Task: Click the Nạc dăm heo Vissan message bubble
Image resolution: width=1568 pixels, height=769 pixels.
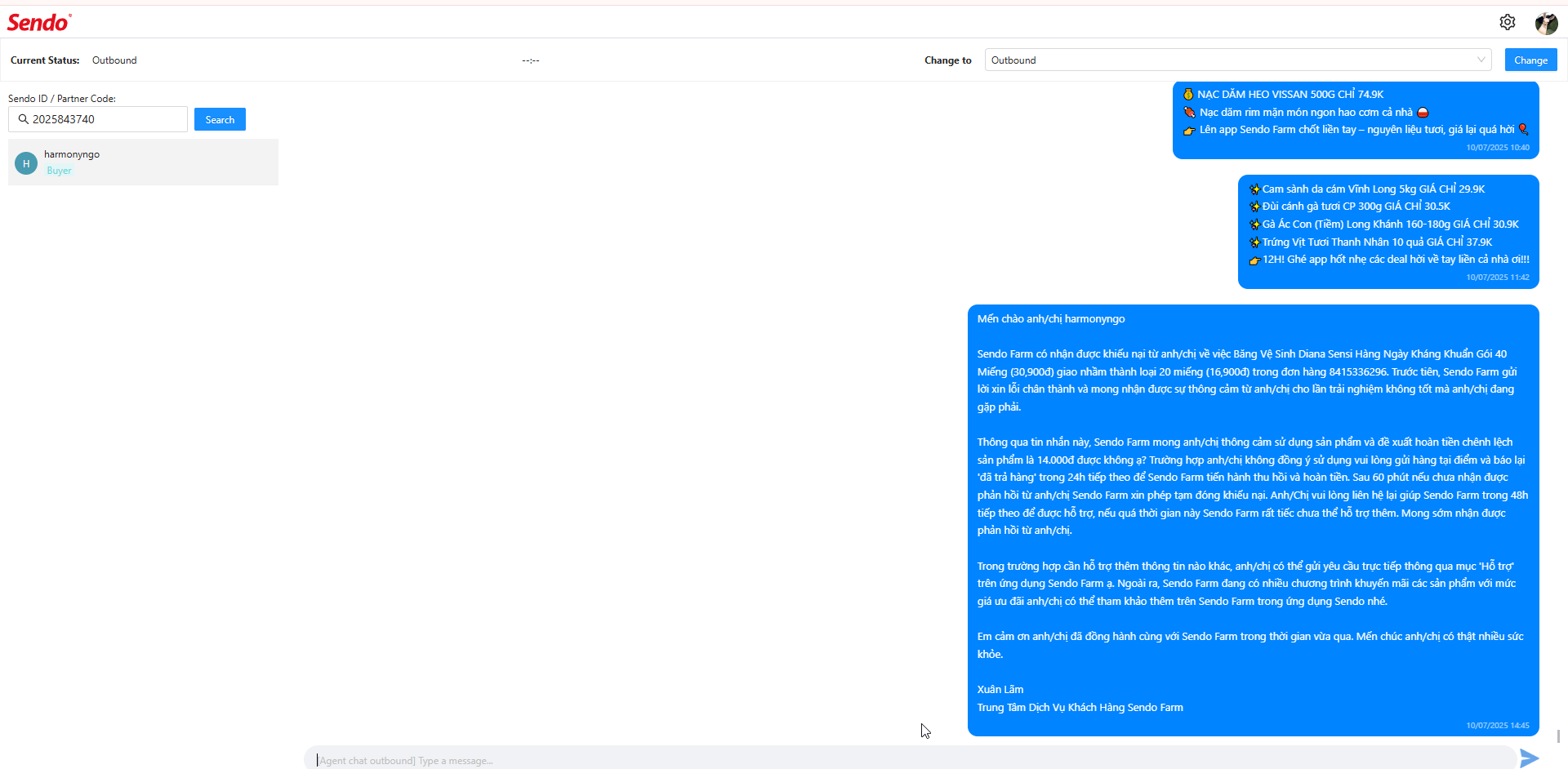Action: [x=1356, y=120]
